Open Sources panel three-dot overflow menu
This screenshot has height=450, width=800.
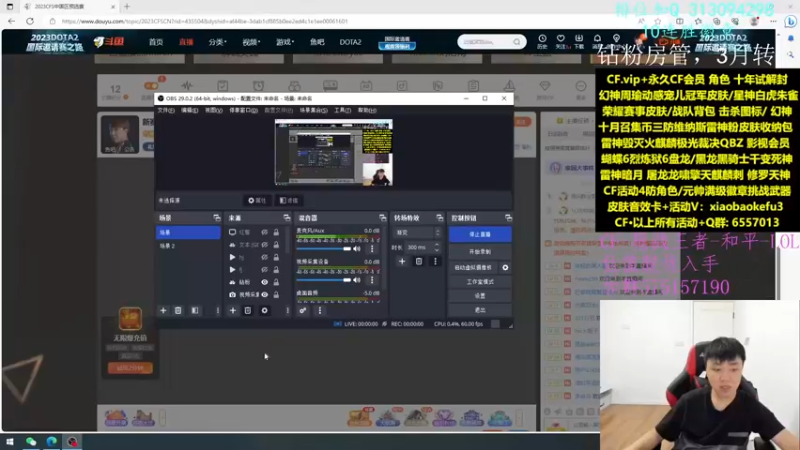pyautogui.click(x=287, y=310)
